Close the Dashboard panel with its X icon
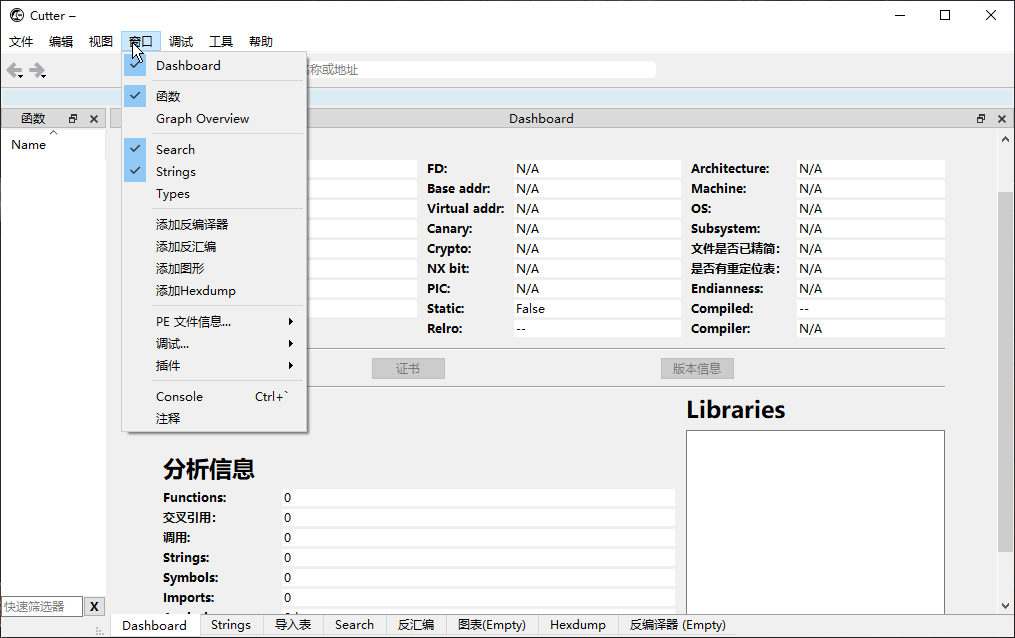Image resolution: width=1015 pixels, height=638 pixels. (x=1001, y=118)
